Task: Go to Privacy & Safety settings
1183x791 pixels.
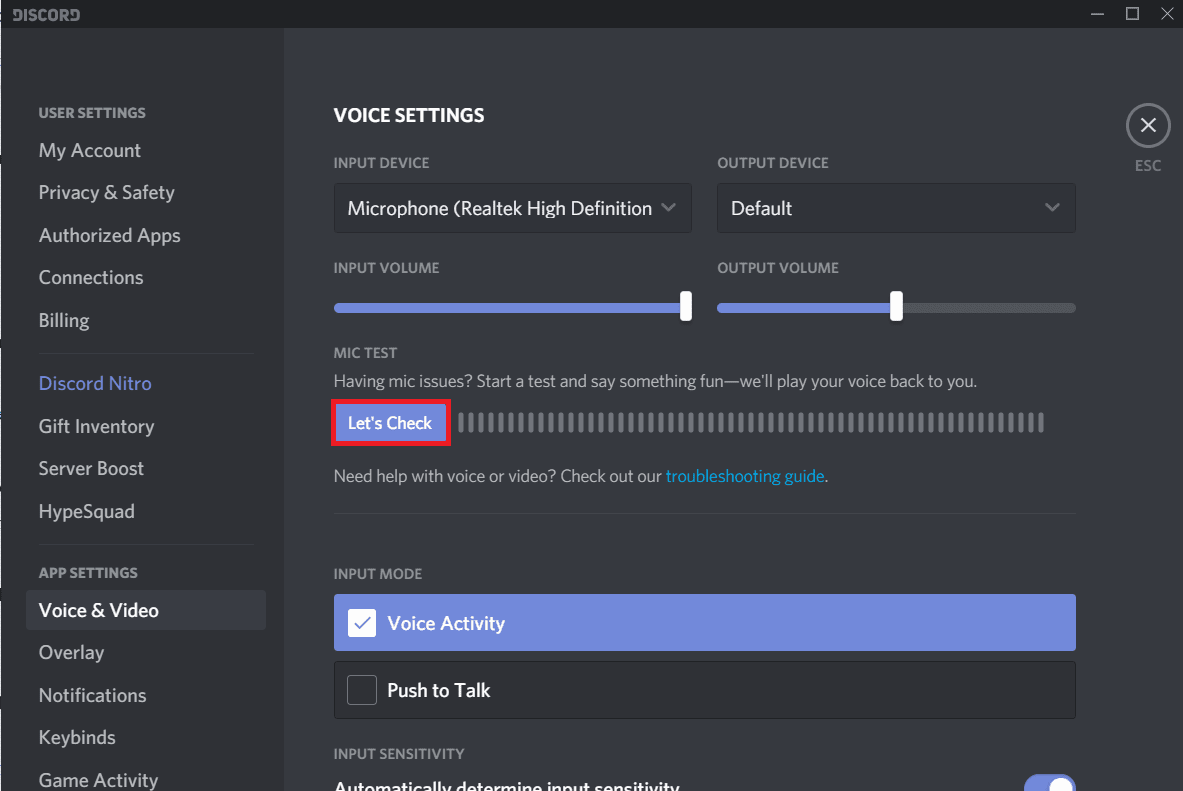Action: pos(106,192)
